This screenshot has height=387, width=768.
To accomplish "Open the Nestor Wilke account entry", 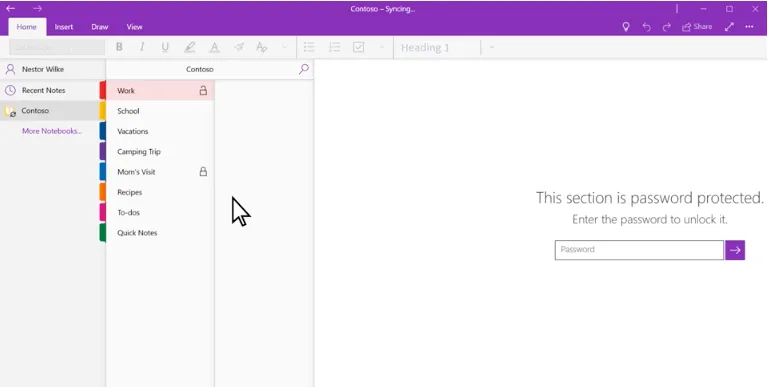I will [x=52, y=69].
